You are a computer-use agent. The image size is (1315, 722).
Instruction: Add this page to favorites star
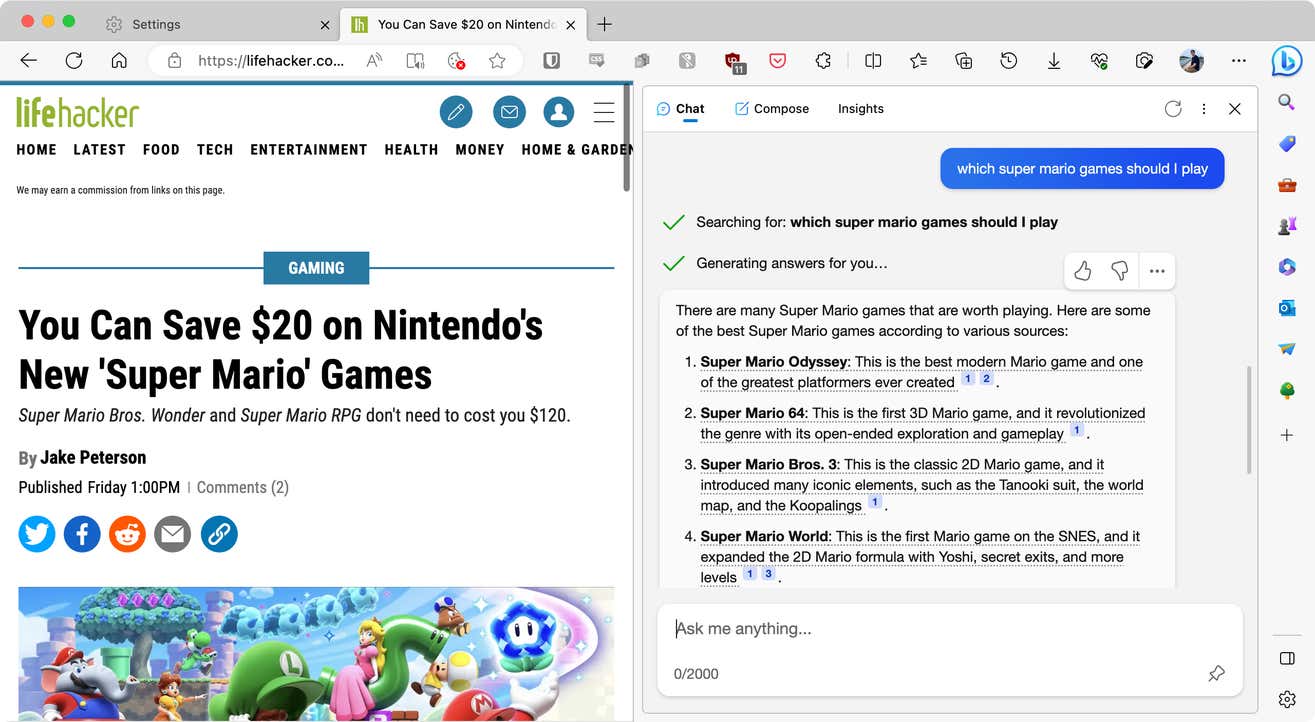click(497, 61)
